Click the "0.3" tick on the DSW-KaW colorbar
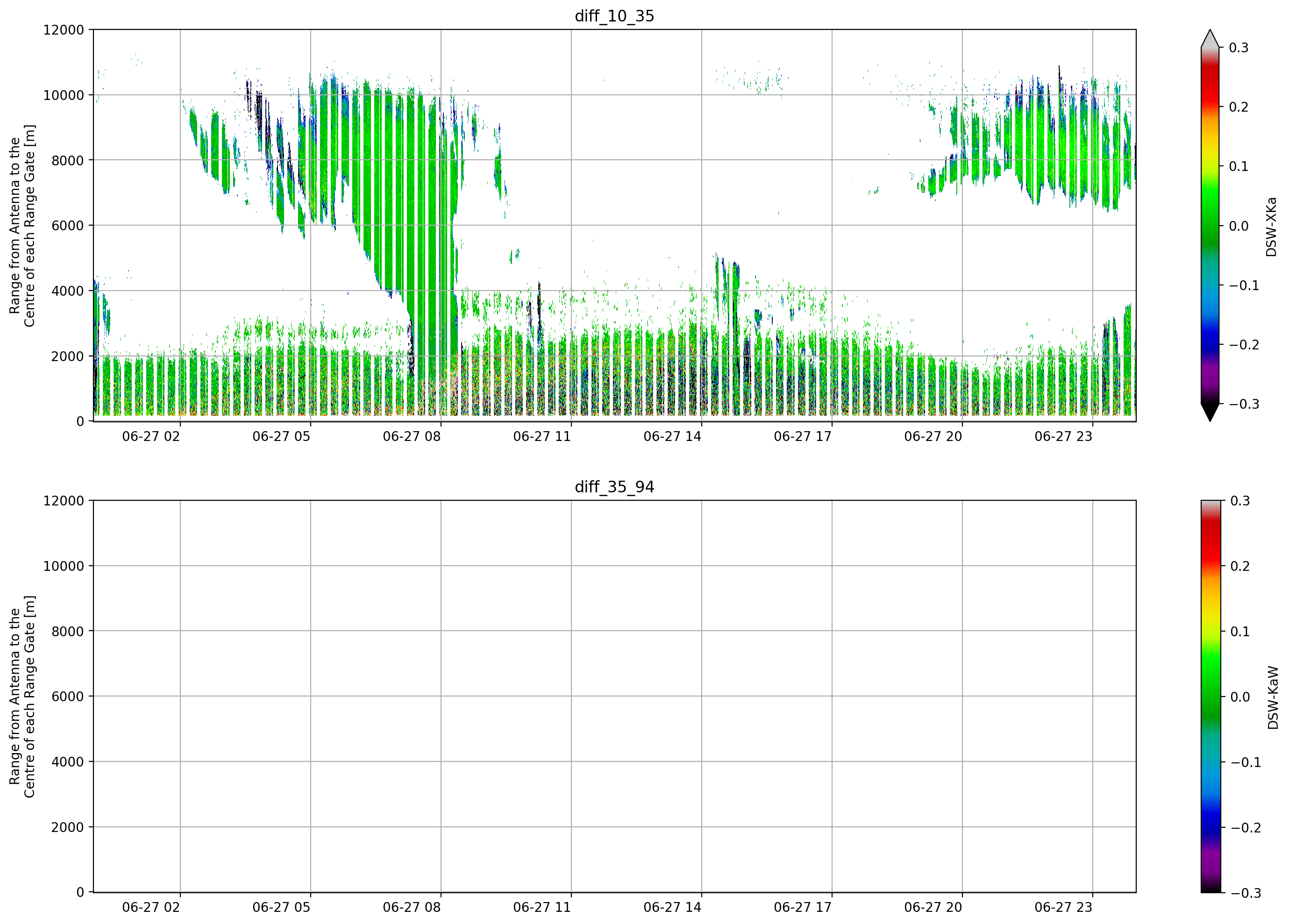The image size is (1289, 924). (1240, 501)
